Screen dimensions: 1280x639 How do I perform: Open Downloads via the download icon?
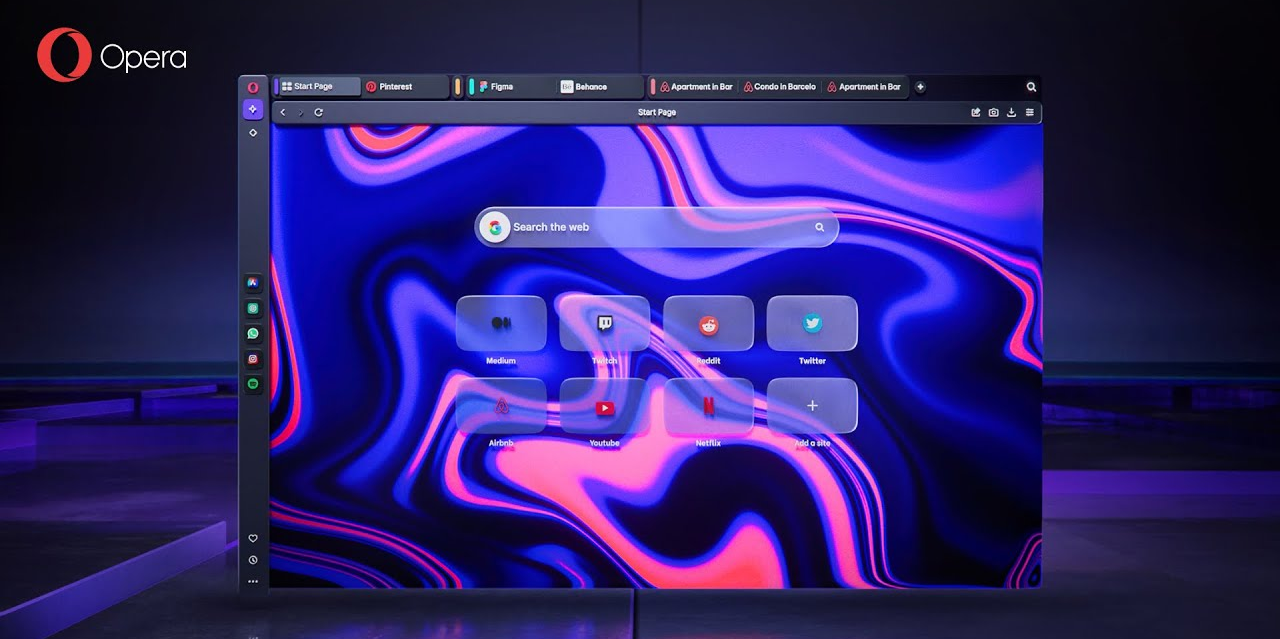click(1011, 112)
